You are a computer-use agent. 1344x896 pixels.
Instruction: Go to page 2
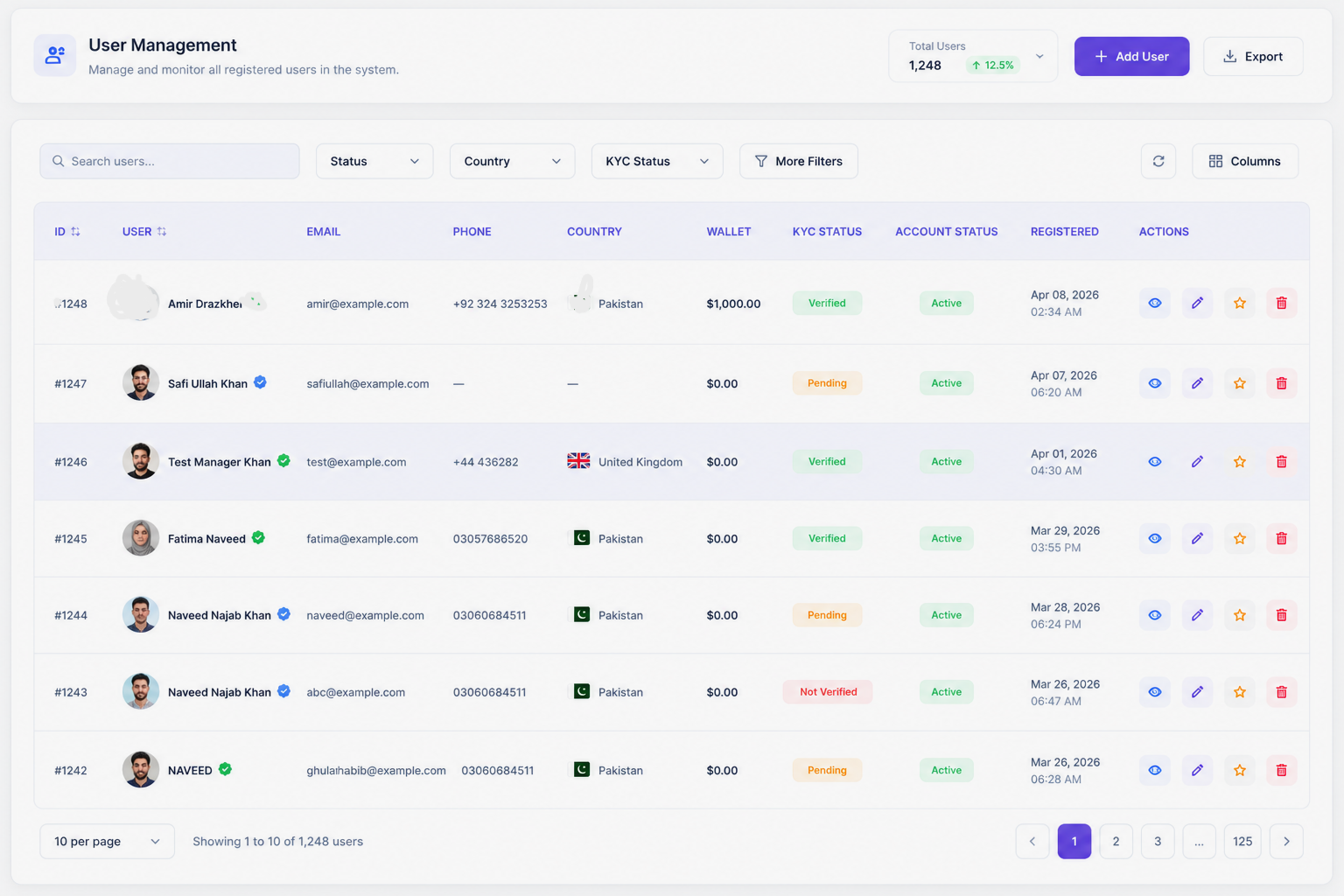point(1116,842)
